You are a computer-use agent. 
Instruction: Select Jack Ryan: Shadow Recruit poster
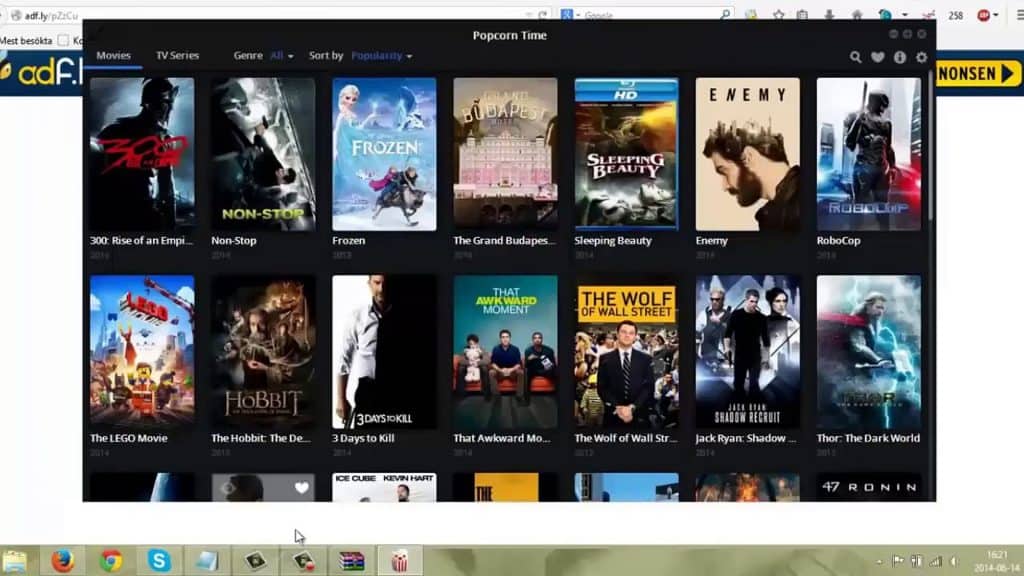748,351
